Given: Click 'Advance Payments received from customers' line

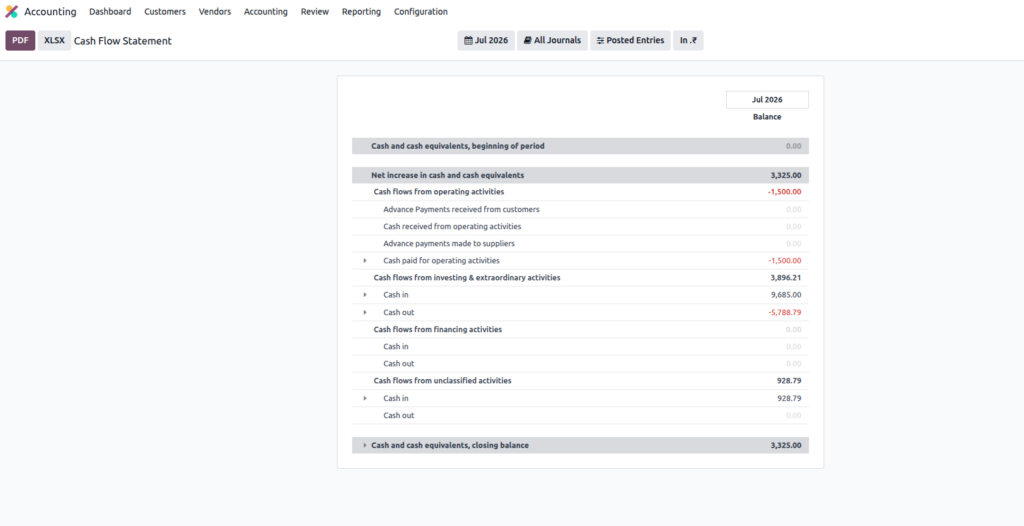Looking at the screenshot, I should (x=461, y=210).
